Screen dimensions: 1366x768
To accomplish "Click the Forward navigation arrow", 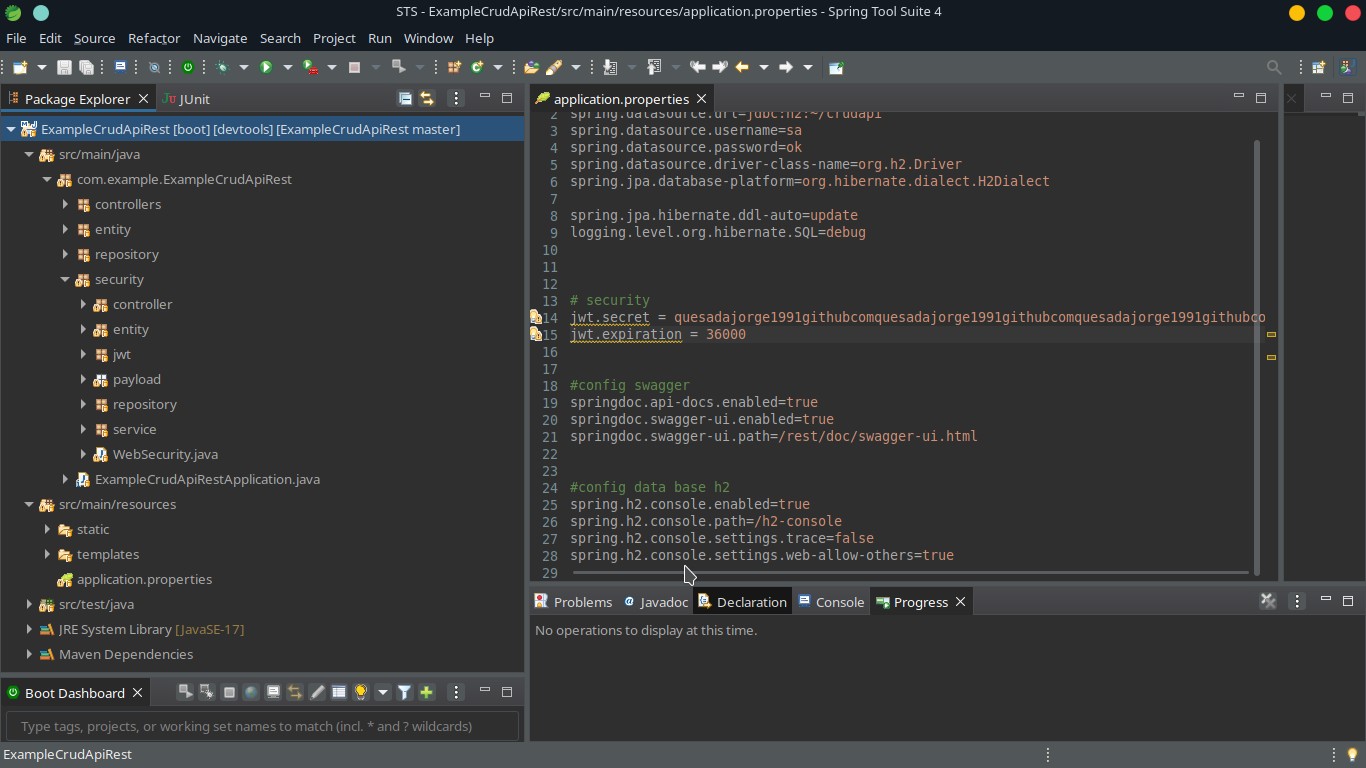I will coord(786,67).
